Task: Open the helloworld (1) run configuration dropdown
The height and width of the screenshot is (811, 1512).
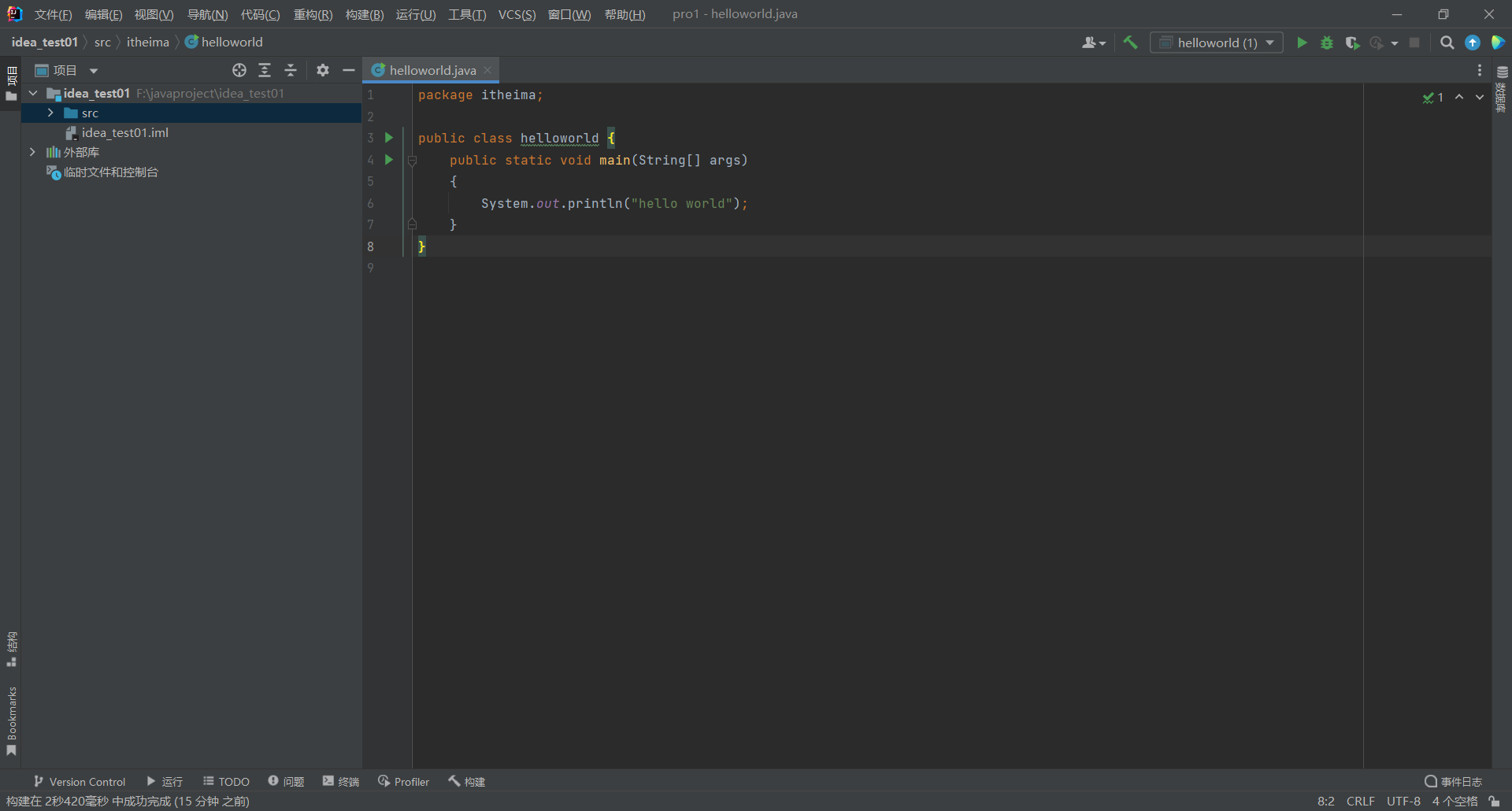Action: (x=1217, y=43)
